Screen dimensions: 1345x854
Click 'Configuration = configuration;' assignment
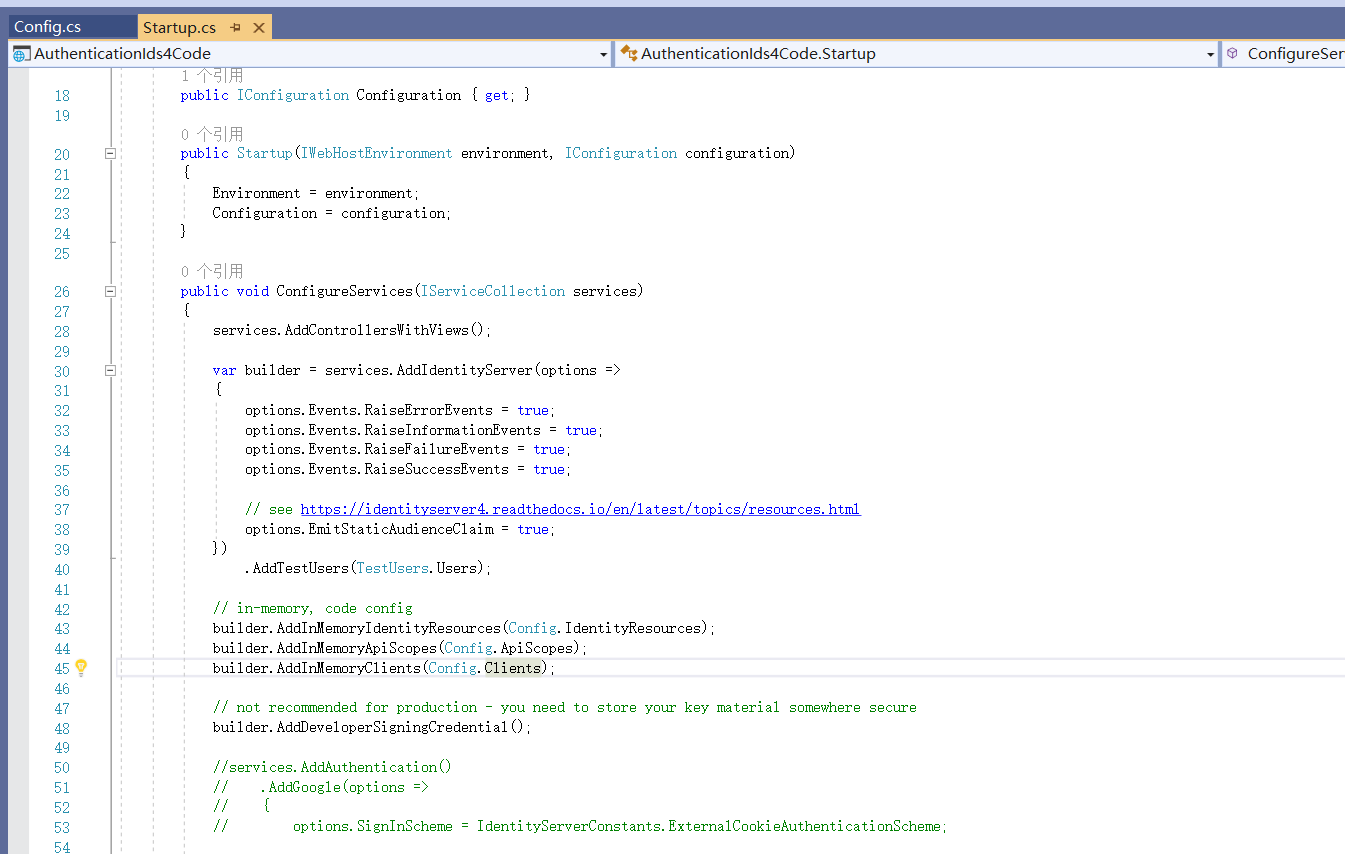332,213
